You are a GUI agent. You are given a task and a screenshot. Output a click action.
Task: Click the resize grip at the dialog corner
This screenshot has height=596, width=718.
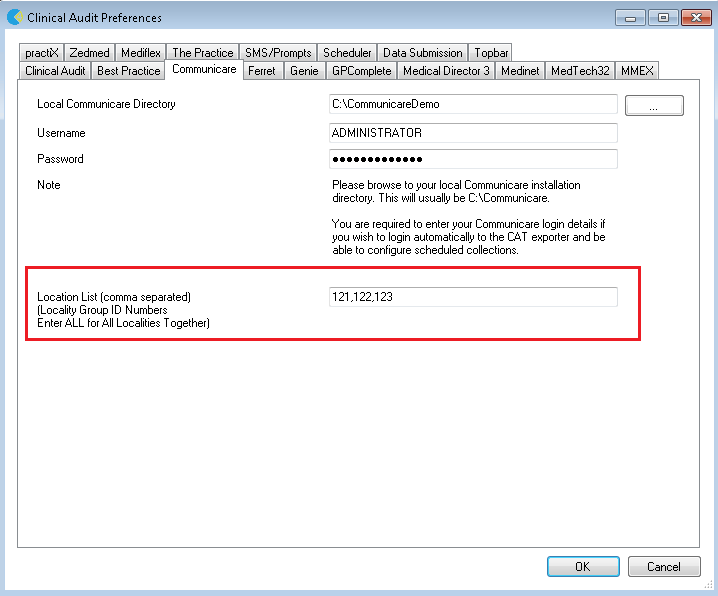(x=708, y=585)
